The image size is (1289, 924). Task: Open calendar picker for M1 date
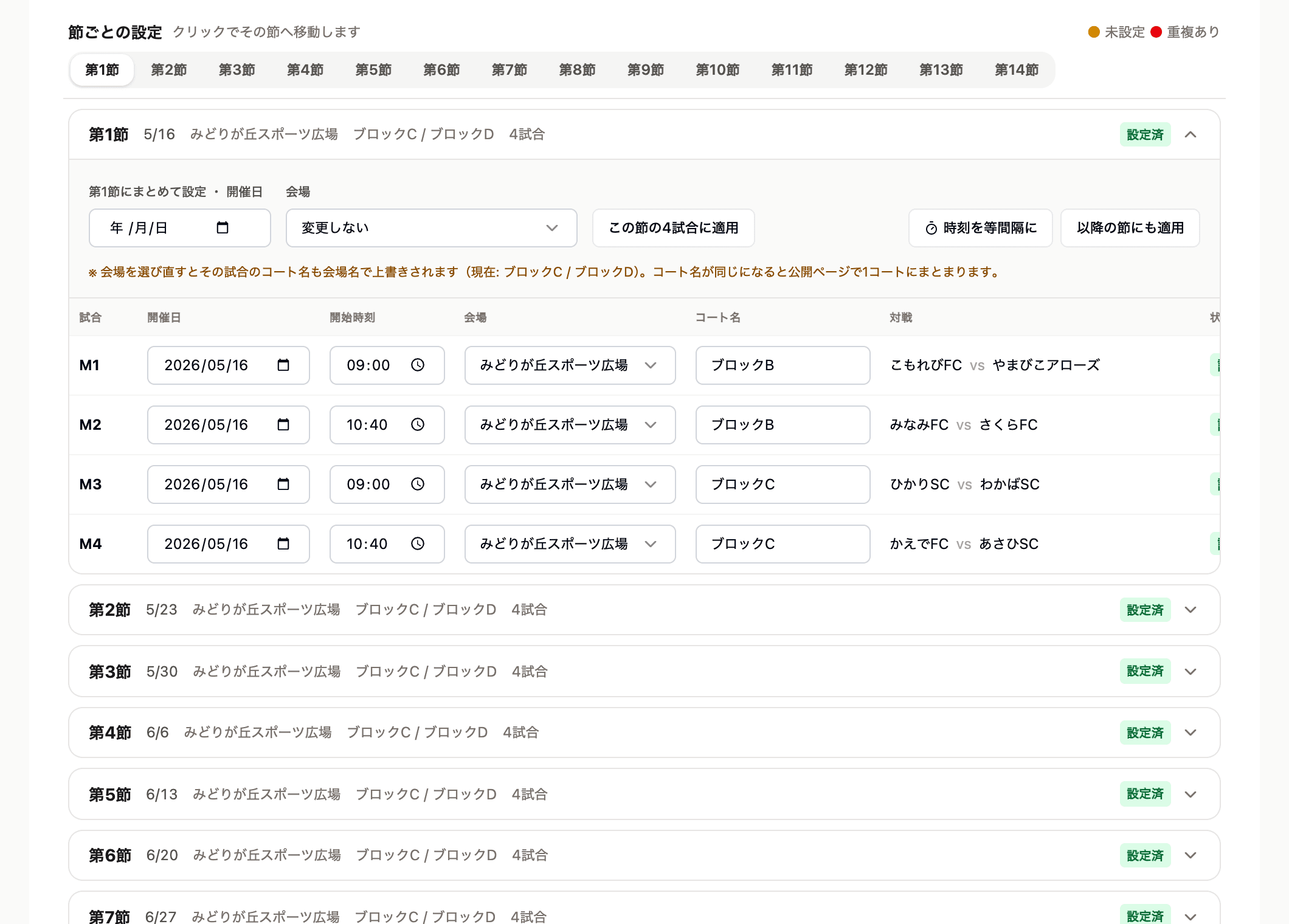pos(283,365)
